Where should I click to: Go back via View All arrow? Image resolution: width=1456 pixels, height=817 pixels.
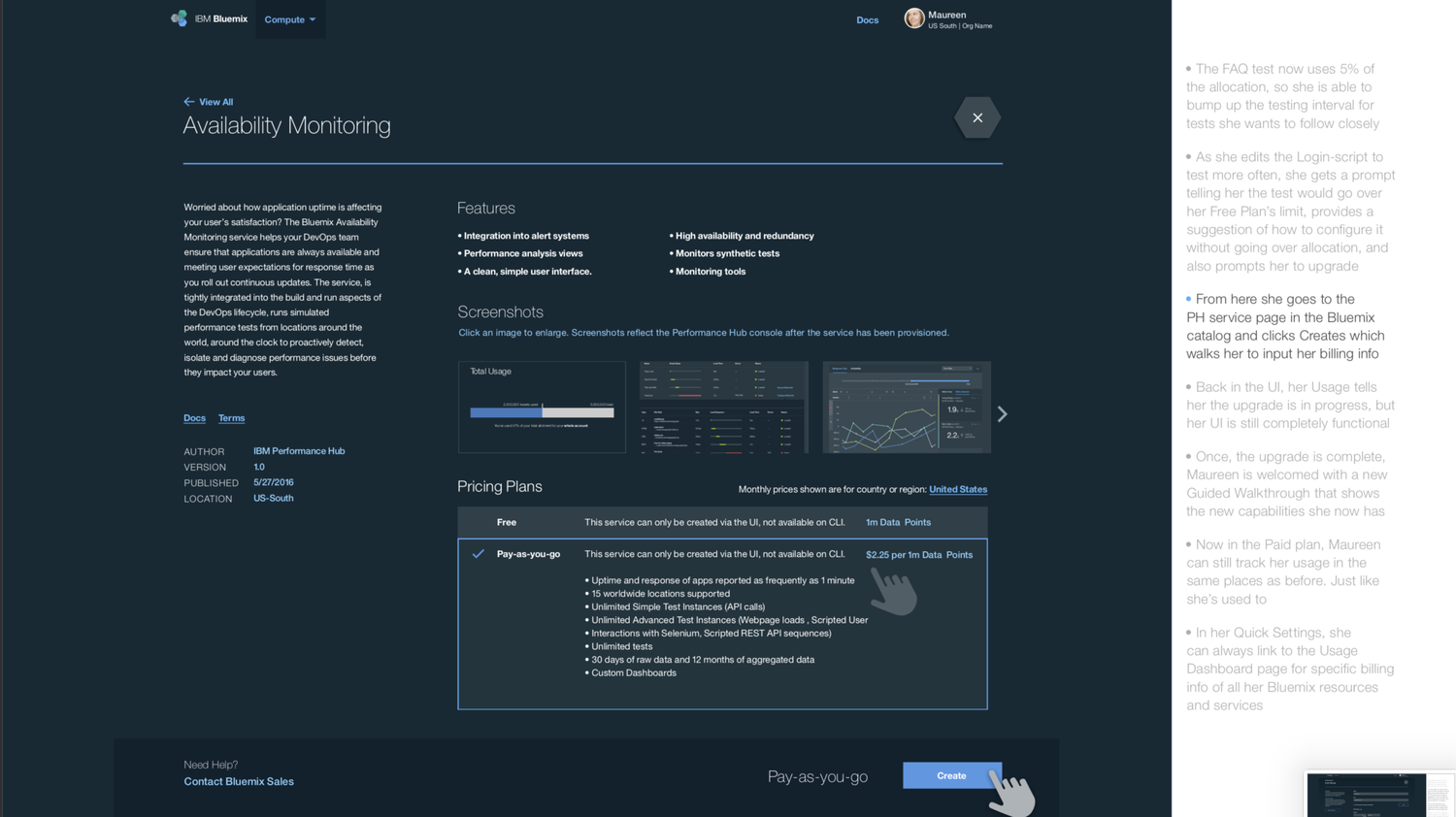tap(208, 102)
